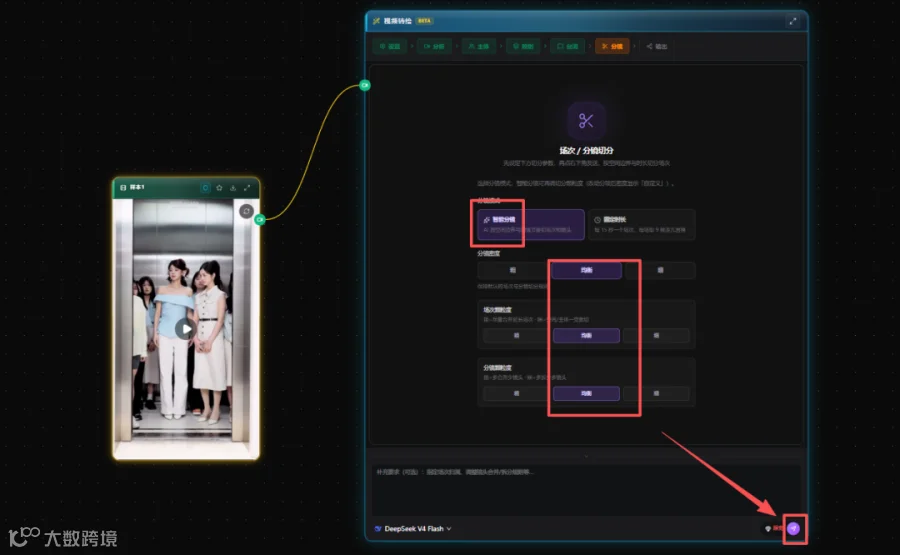Click the purple send button at panel bottom
The height and width of the screenshot is (555, 900).
793,529
